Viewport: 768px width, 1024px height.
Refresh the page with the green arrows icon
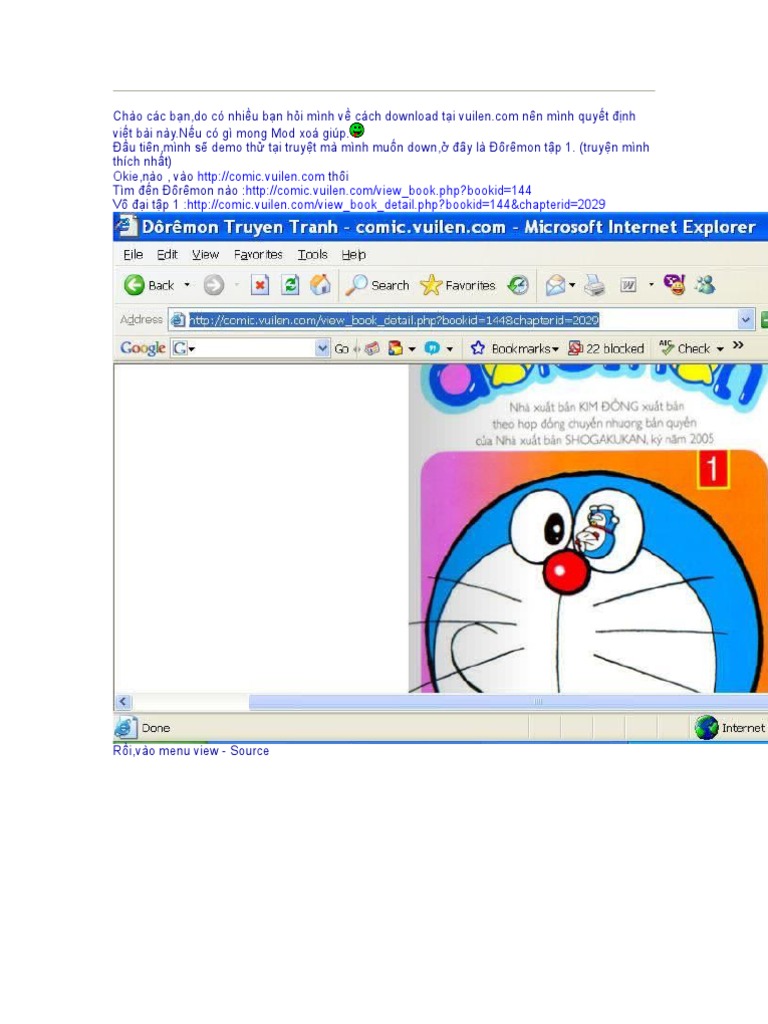pyautogui.click(x=290, y=285)
